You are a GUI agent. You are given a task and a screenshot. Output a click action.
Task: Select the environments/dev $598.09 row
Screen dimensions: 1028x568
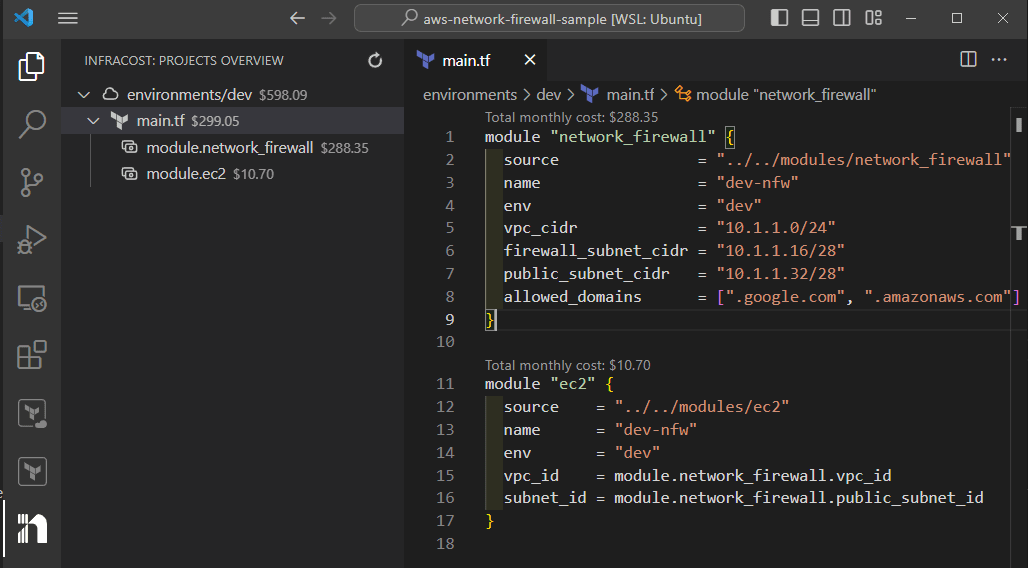click(233, 95)
